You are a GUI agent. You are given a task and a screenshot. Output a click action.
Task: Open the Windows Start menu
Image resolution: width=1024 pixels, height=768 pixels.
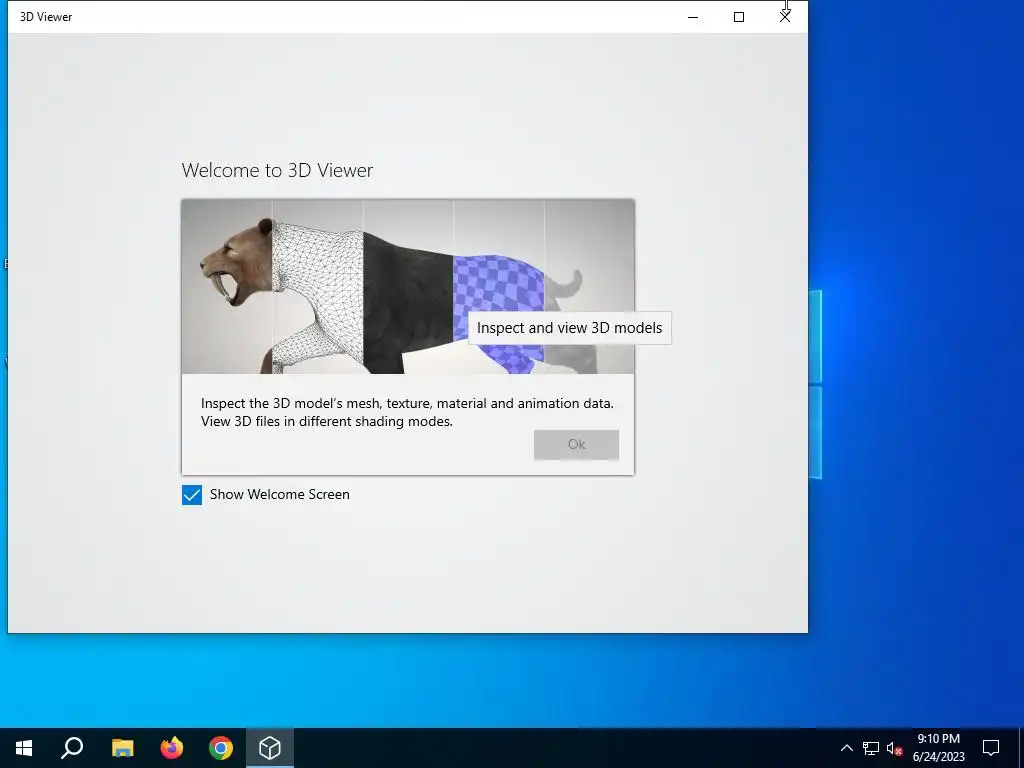pos(24,748)
